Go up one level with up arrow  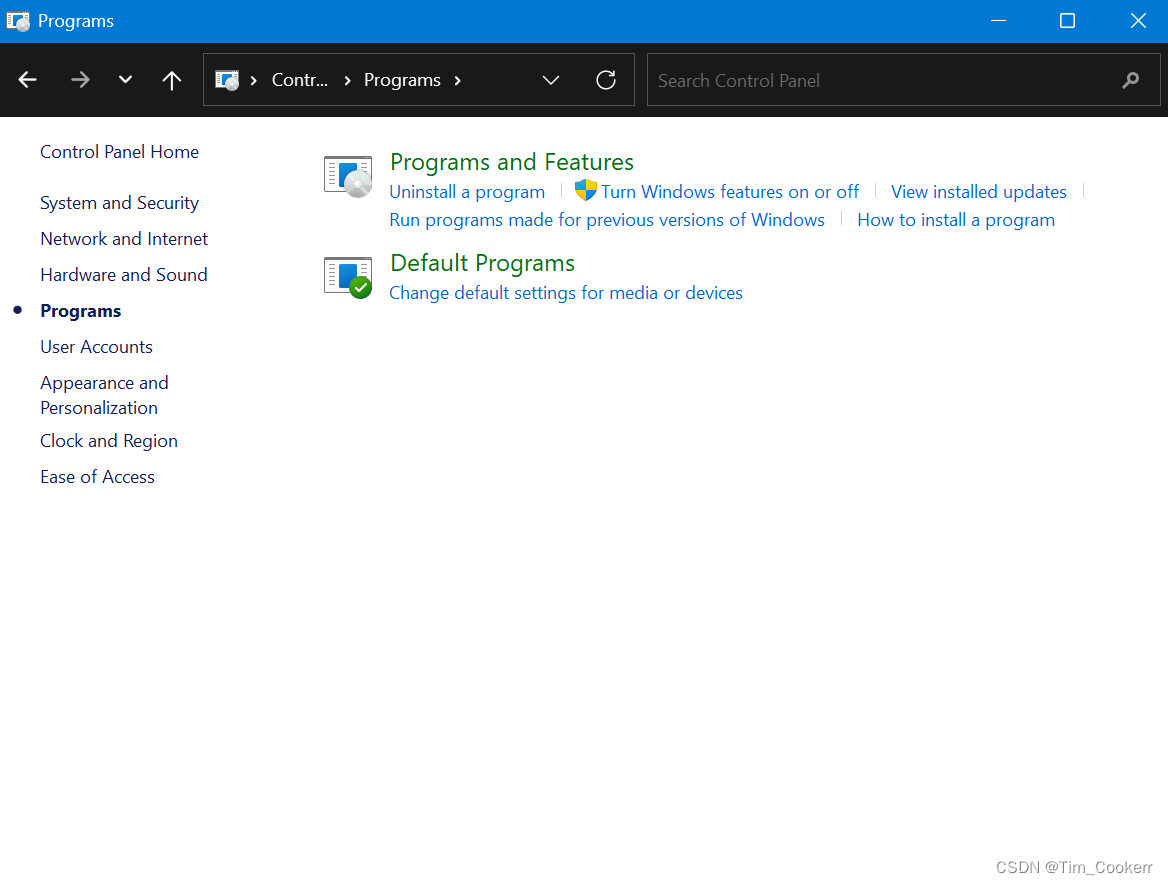pyautogui.click(x=172, y=80)
